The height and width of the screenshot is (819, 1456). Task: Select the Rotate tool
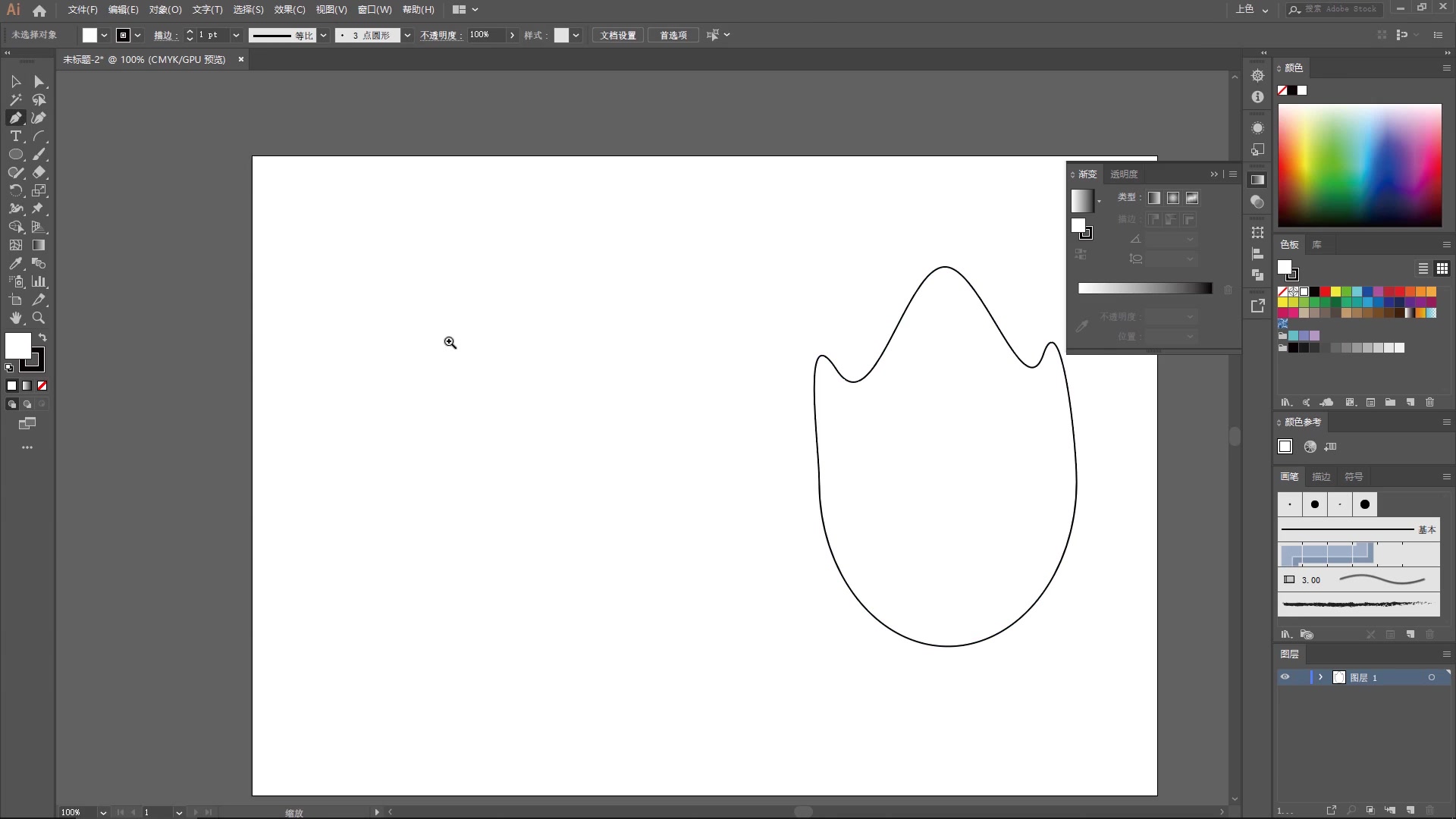(x=15, y=191)
